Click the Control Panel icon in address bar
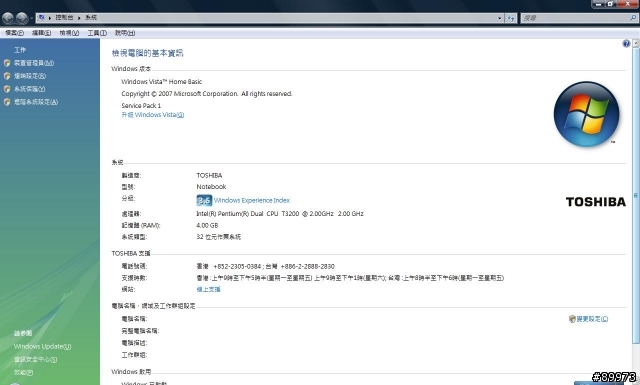This screenshot has height=385, width=640. 41,18
